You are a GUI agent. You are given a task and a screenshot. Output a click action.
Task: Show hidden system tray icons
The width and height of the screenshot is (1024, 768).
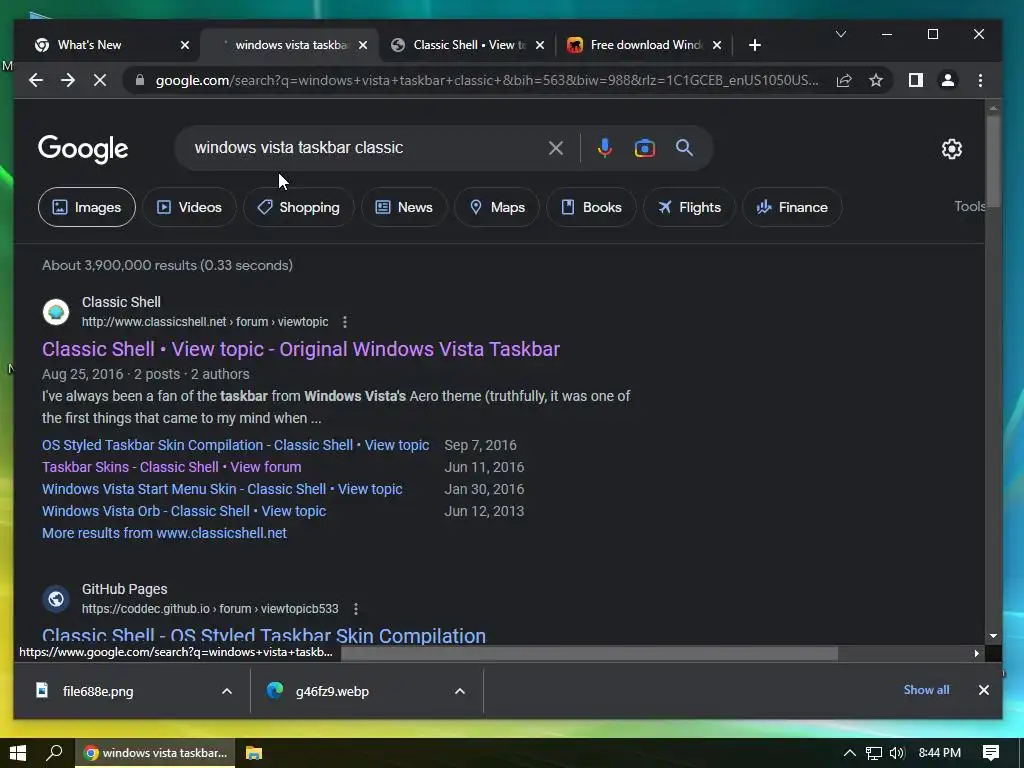click(850, 753)
